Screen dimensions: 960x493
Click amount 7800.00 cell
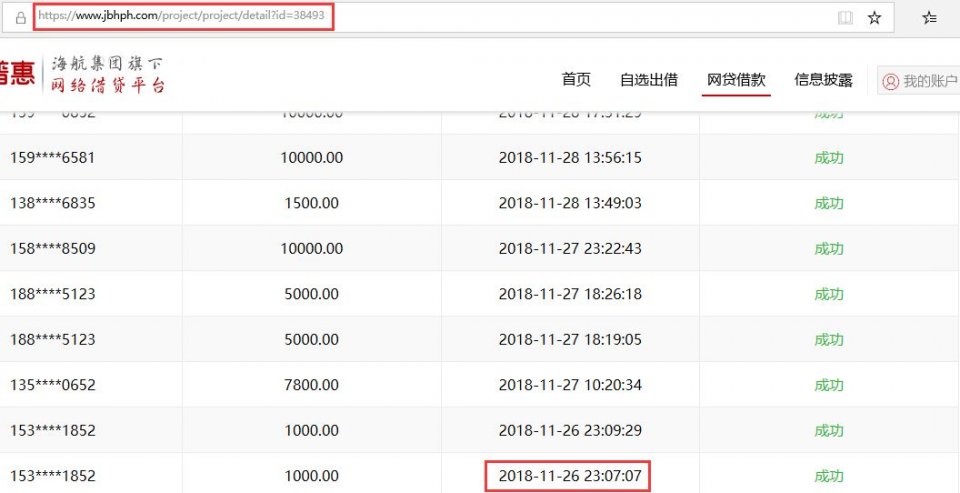312,385
